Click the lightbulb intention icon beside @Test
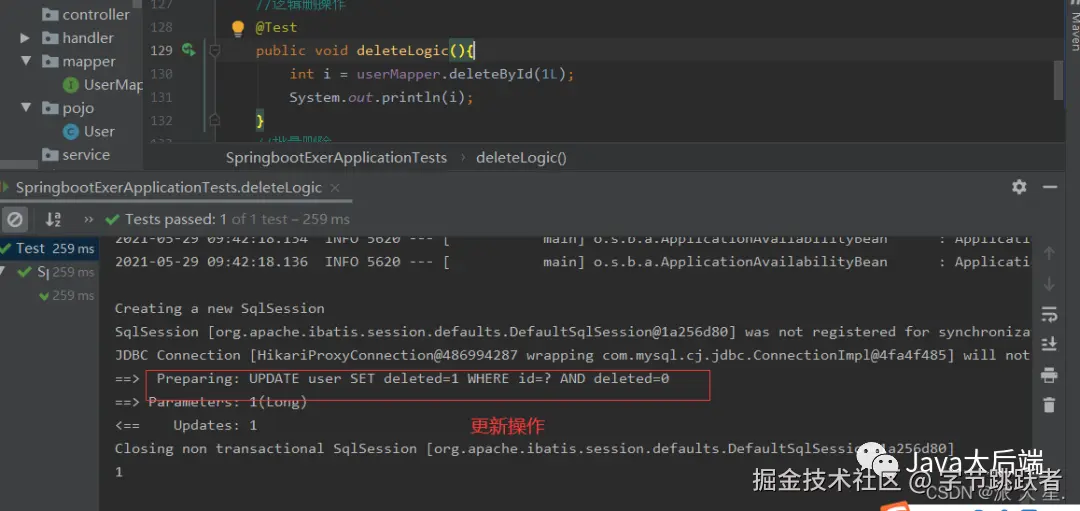 (238, 28)
